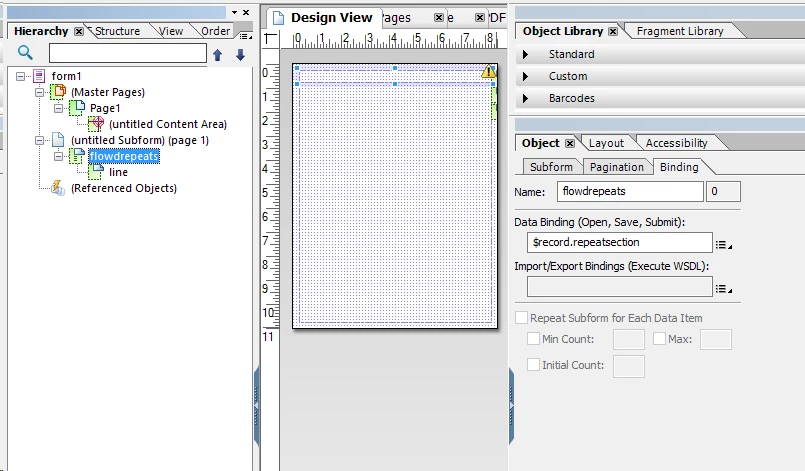Open Import/Export Bindings options menu icon
The image size is (805, 471).
tap(723, 289)
